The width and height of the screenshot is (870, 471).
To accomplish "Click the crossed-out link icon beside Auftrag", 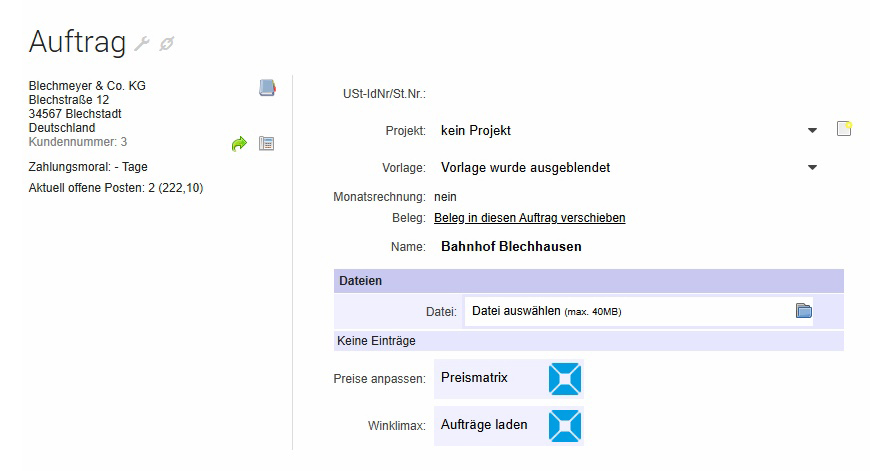I will (167, 44).
